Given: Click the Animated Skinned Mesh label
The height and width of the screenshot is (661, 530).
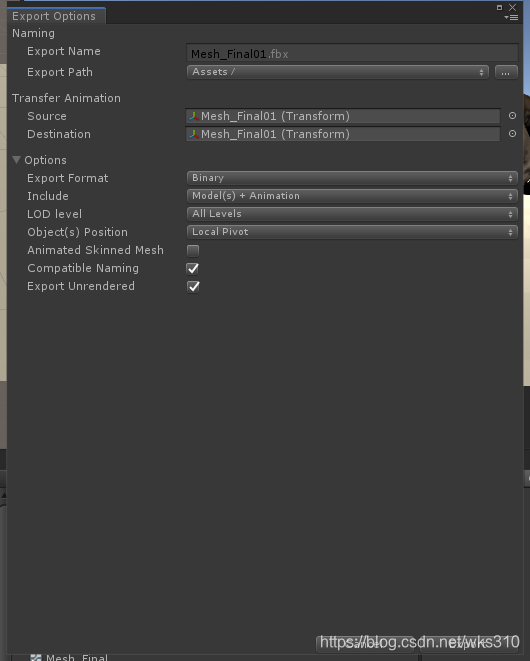Looking at the screenshot, I should click(95, 250).
